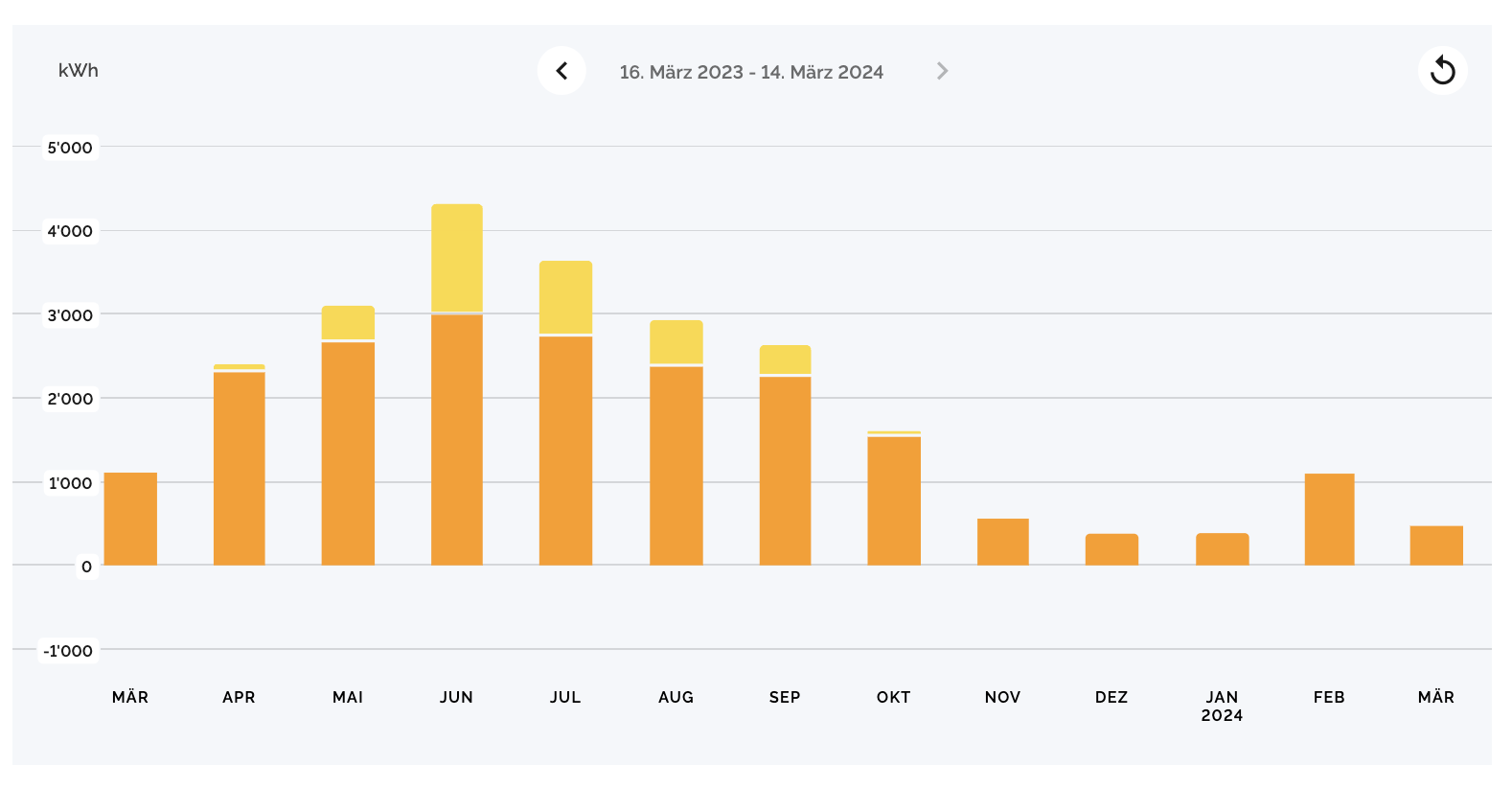This screenshot has height=788, width=1512.
Task: Go to previous period with left chevron
Action: (561, 71)
